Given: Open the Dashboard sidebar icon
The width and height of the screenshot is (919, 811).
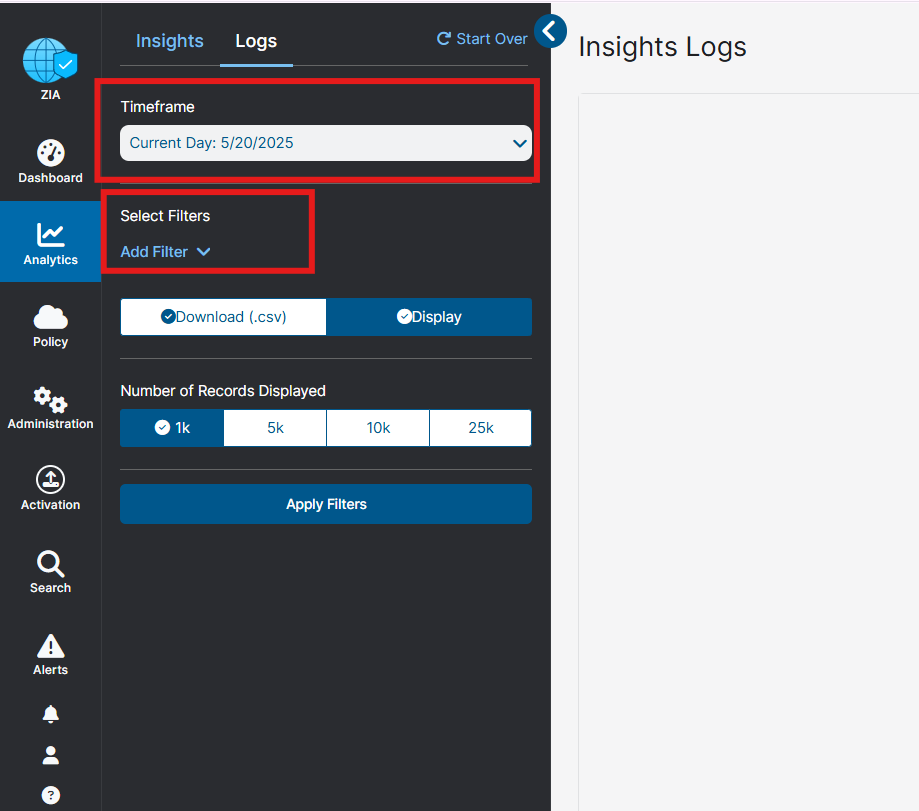Looking at the screenshot, I should 50,154.
